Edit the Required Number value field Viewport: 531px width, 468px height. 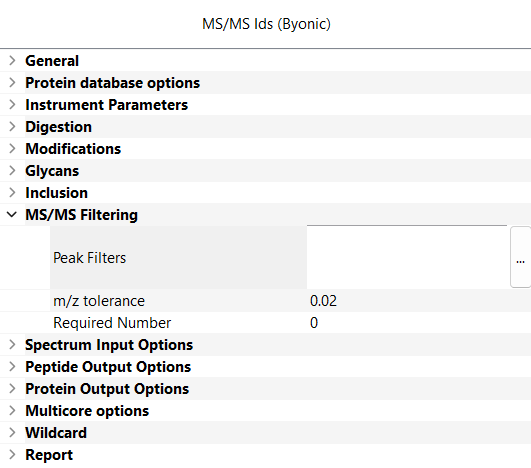pyautogui.click(x=419, y=323)
